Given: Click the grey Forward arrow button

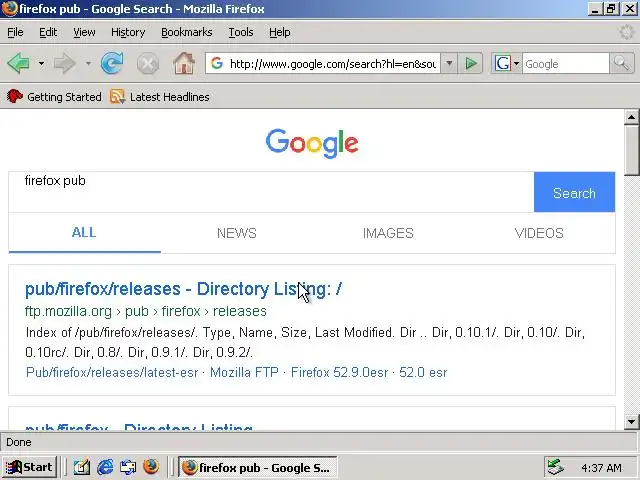Looking at the screenshot, I should [65, 64].
